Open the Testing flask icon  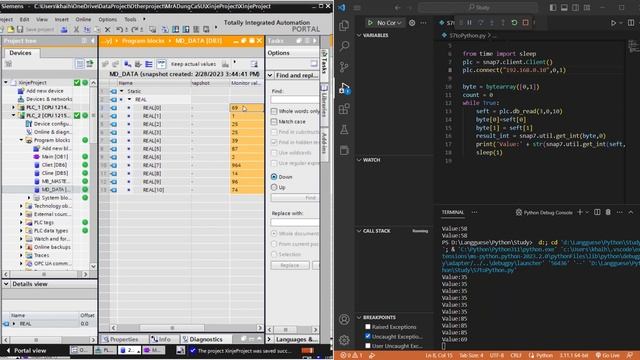344,129
